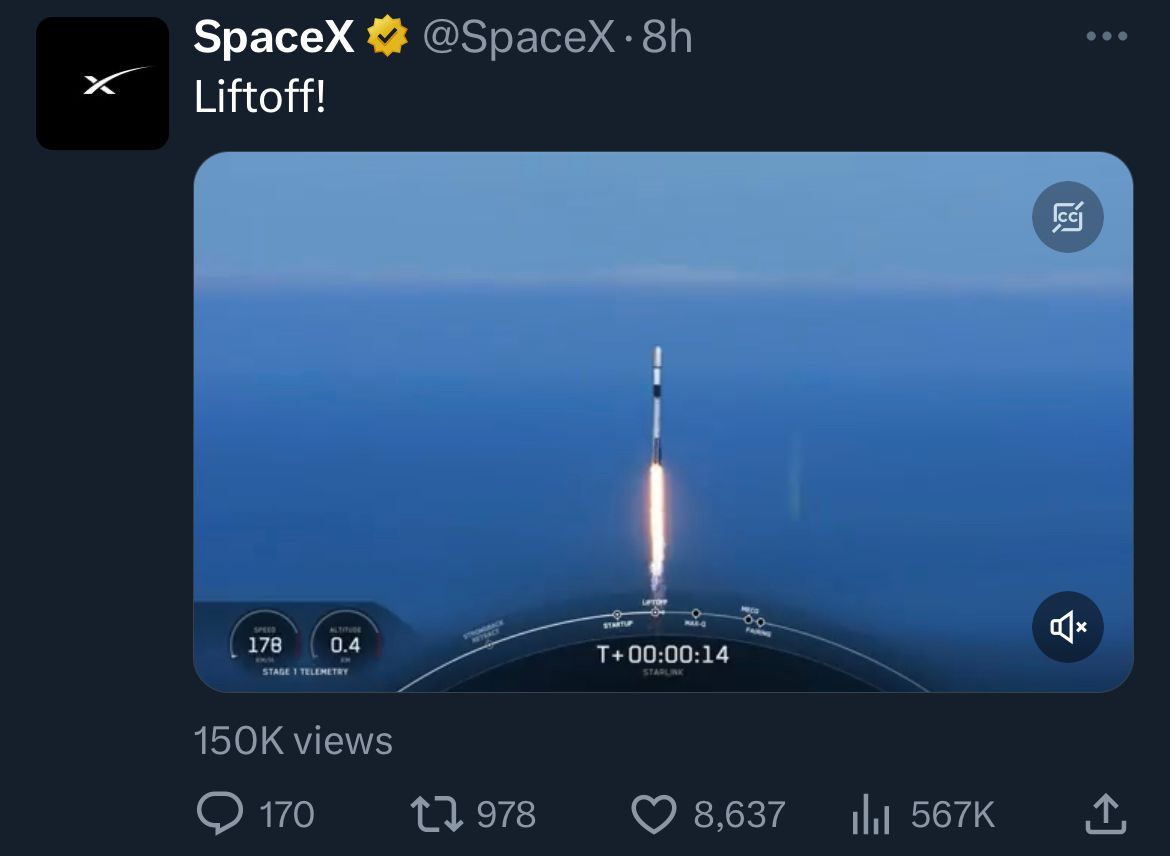This screenshot has width=1170, height=856.
Task: Click the 170 replies count
Action: (x=287, y=814)
